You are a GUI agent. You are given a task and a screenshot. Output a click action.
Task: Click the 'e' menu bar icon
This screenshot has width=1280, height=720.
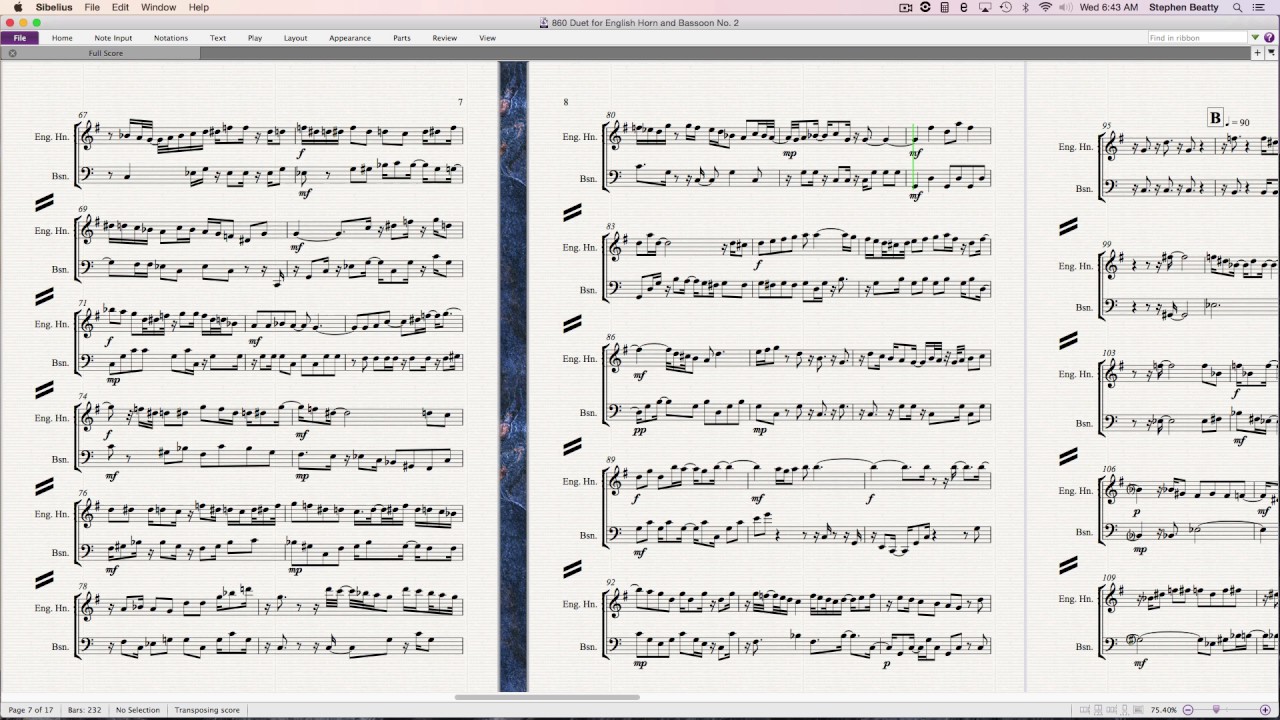964,7
